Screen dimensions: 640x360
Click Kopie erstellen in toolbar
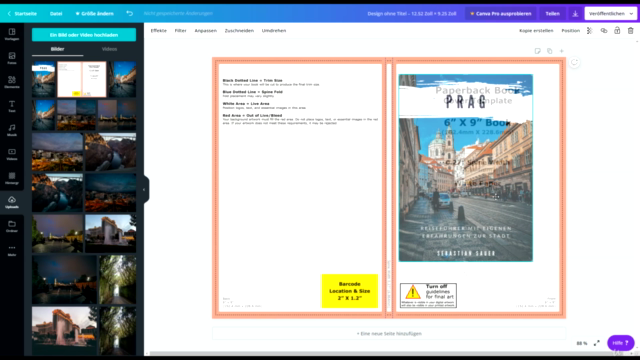pos(536,31)
